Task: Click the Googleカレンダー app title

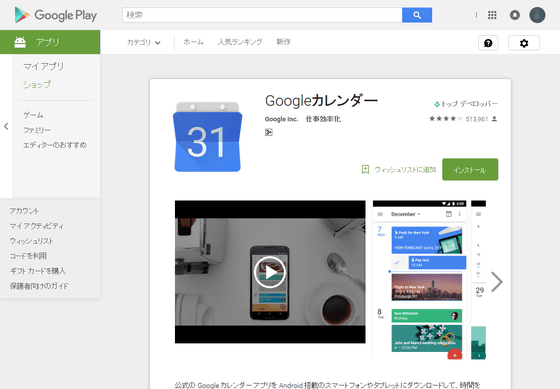Action: [321, 101]
